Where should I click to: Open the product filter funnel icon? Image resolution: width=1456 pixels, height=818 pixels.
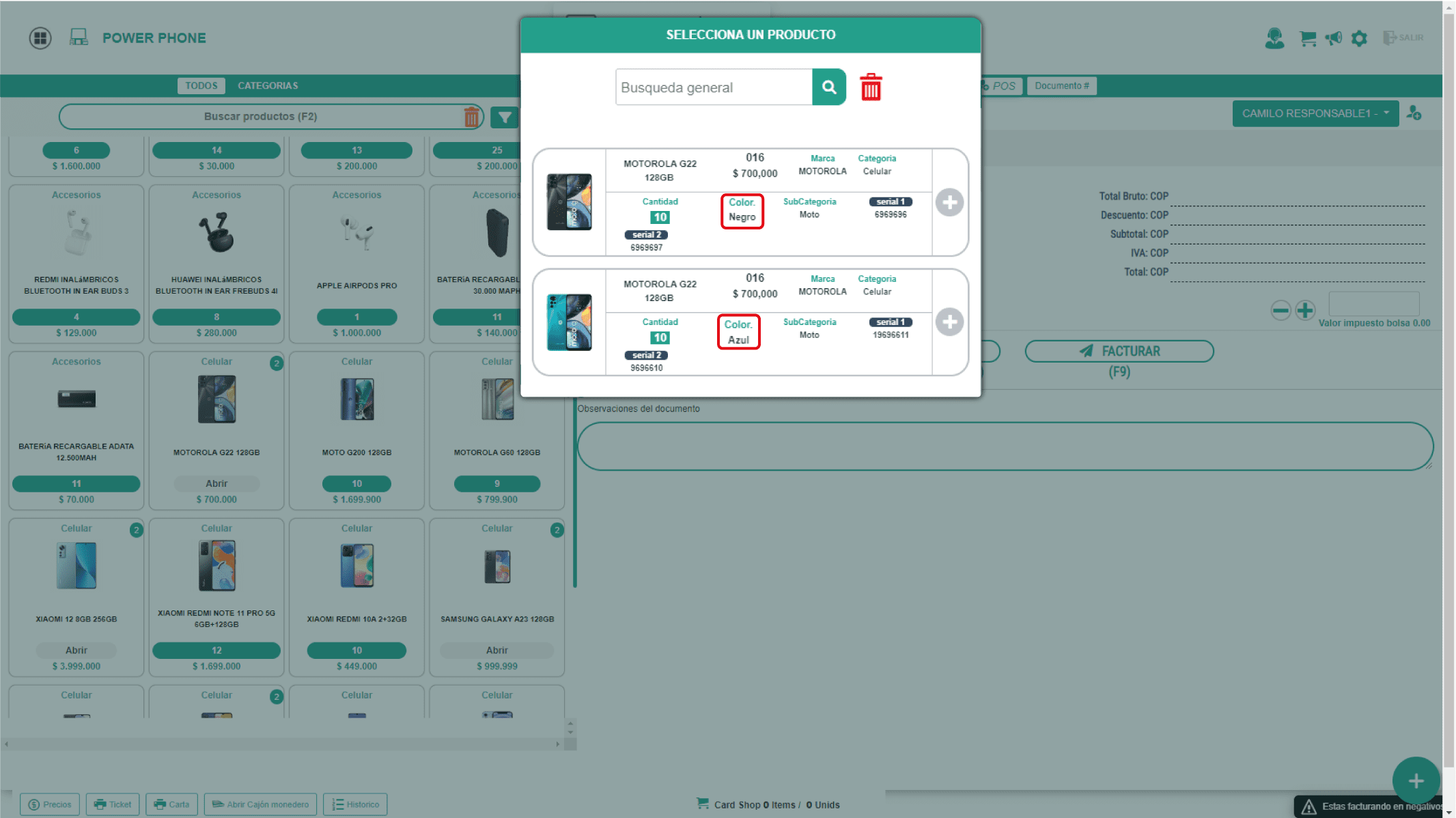pyautogui.click(x=505, y=117)
